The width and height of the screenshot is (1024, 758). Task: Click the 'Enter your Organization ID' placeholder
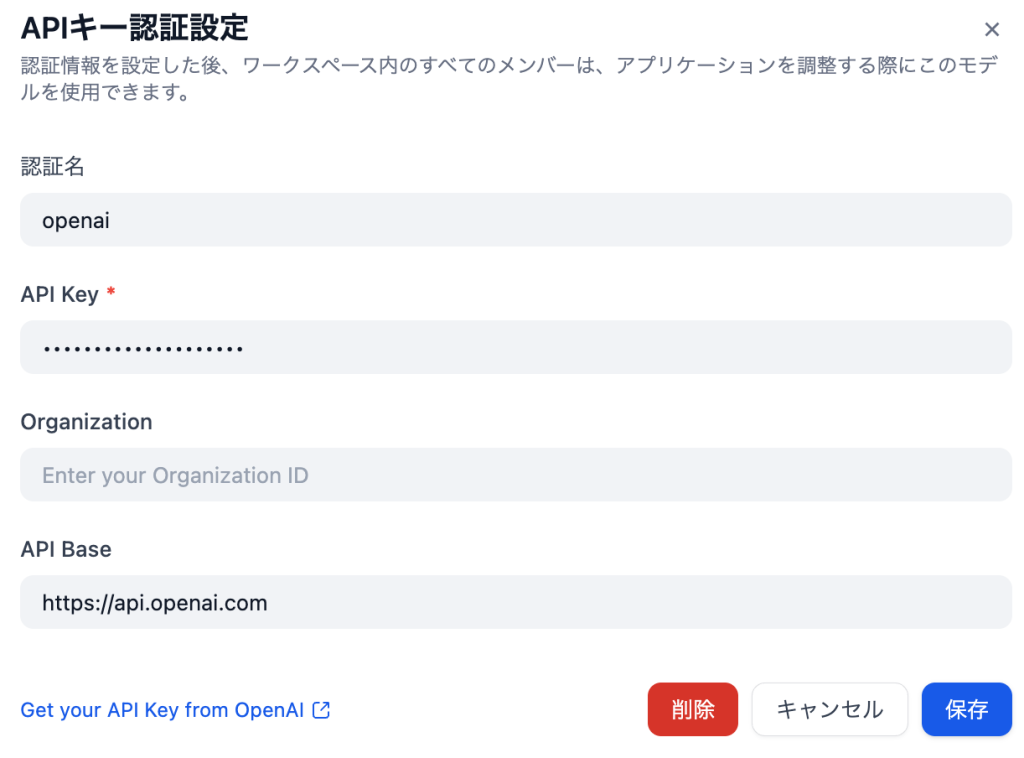tap(175, 476)
